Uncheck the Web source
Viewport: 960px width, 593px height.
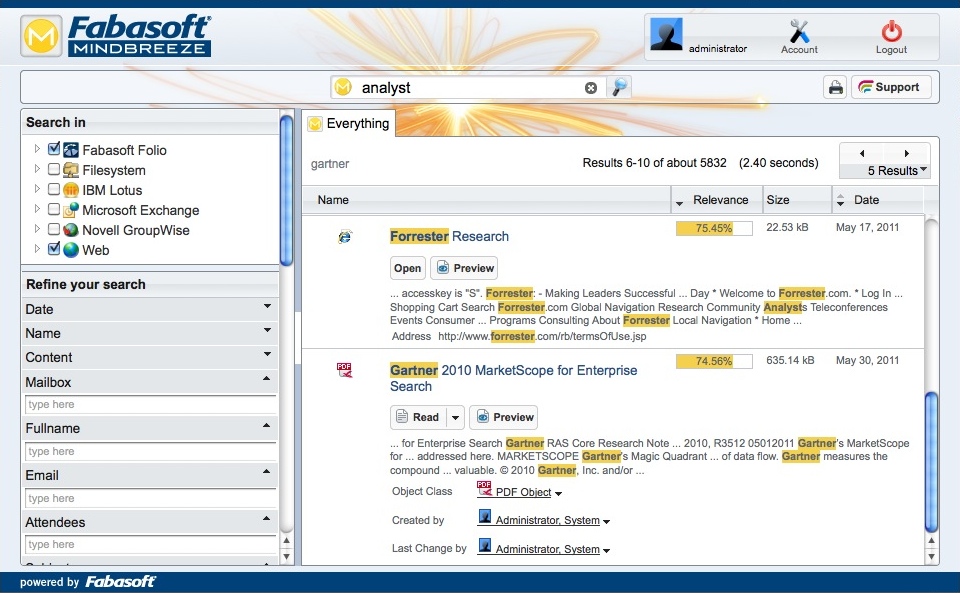click(x=54, y=248)
